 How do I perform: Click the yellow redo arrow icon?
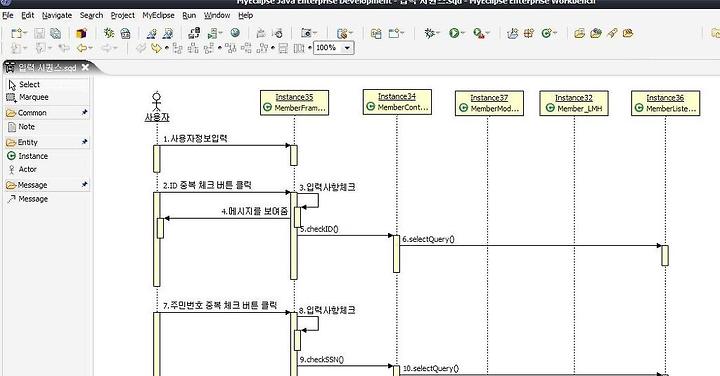[156, 48]
